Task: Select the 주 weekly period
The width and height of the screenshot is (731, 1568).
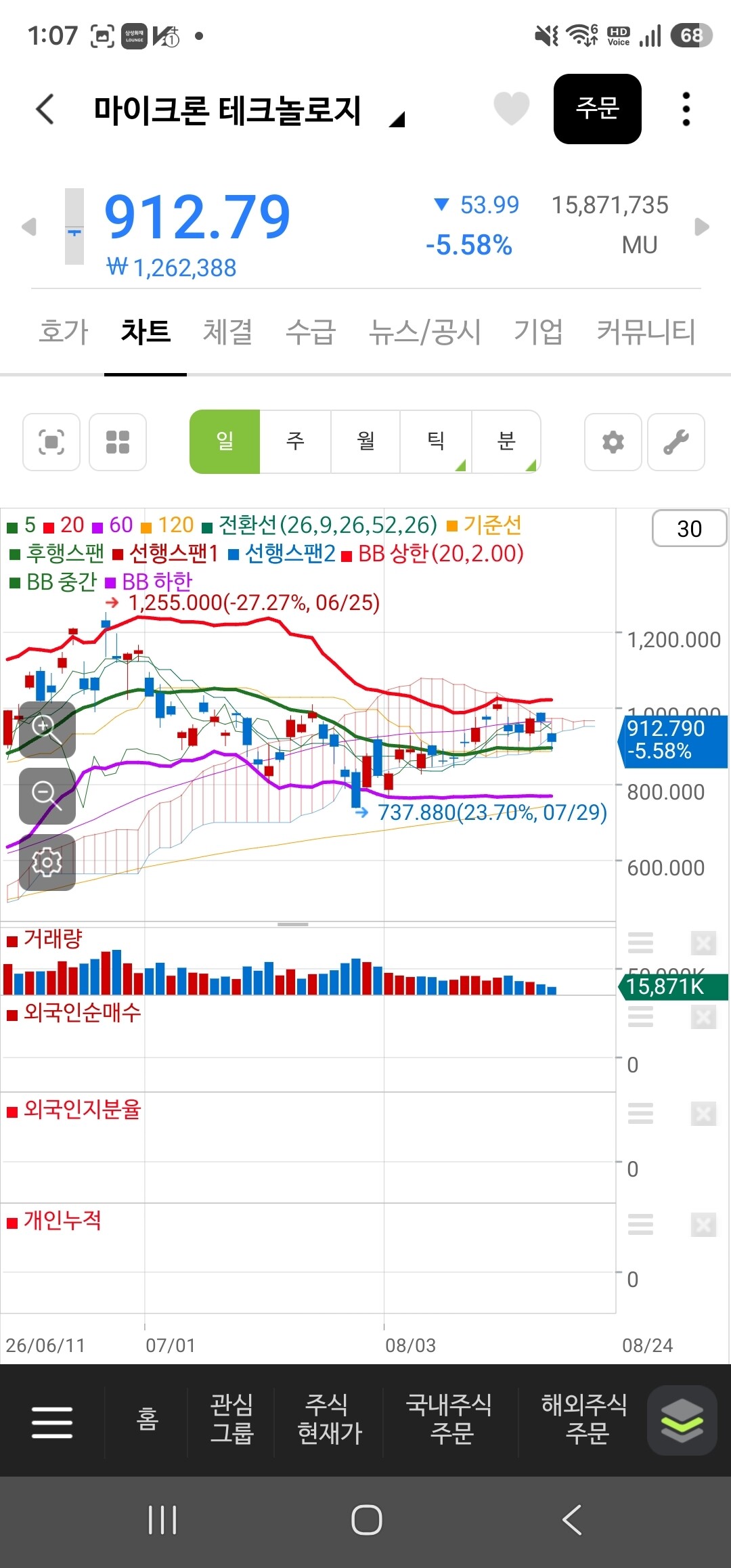Action: coord(295,441)
